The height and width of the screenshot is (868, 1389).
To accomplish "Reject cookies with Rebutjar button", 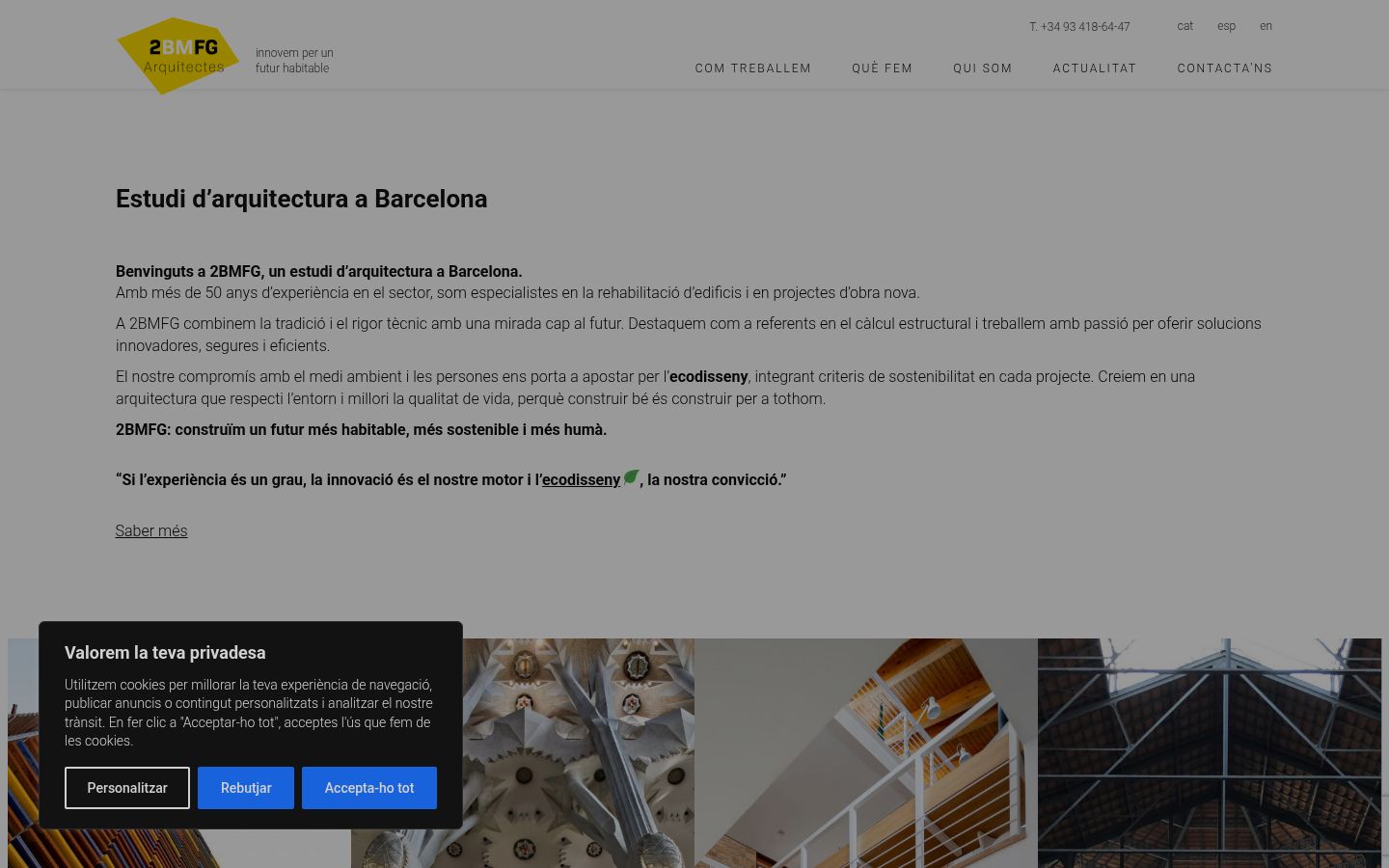I will coord(246,788).
